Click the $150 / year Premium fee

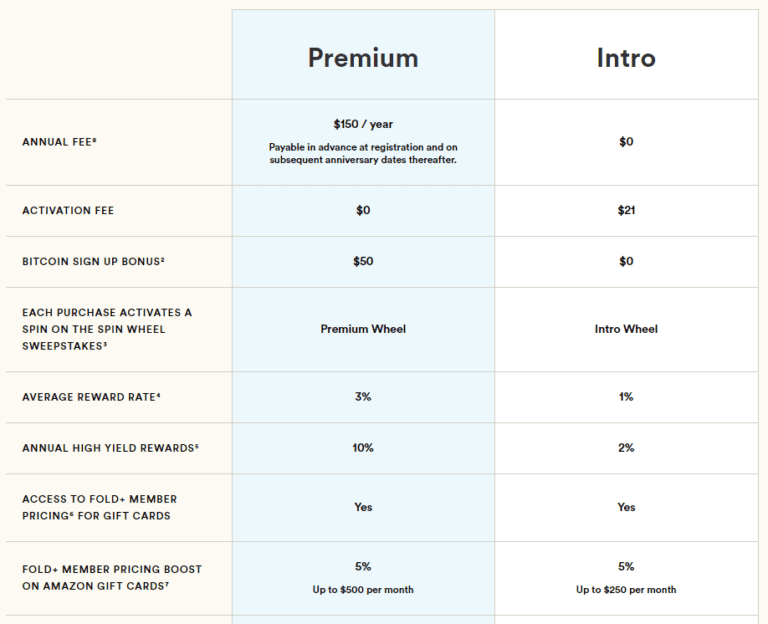(x=363, y=124)
